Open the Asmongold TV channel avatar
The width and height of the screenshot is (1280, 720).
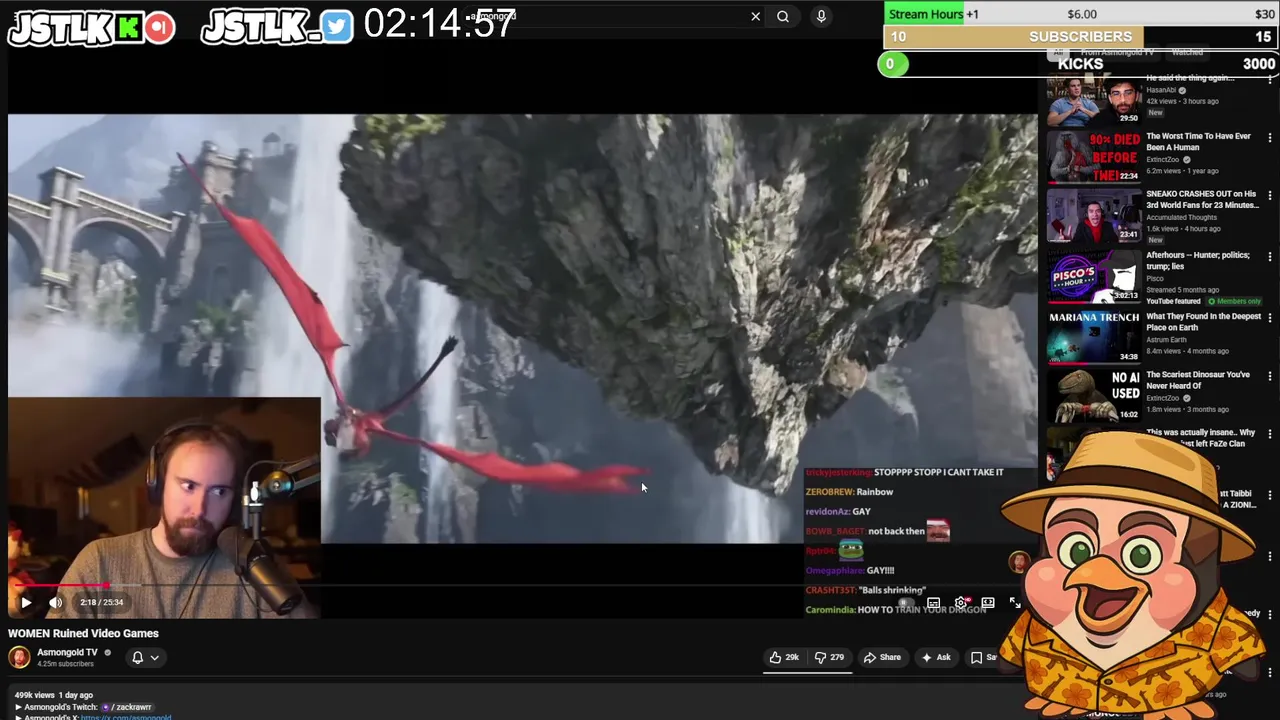click(x=19, y=657)
